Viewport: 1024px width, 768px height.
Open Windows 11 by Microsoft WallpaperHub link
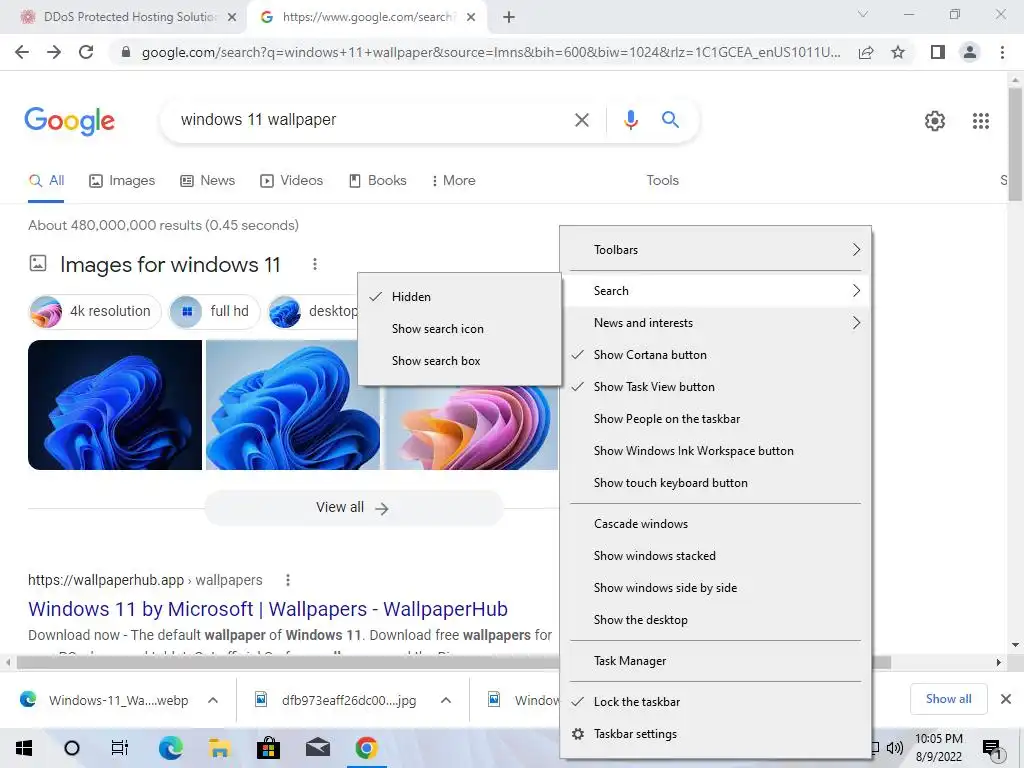pyautogui.click(x=268, y=609)
